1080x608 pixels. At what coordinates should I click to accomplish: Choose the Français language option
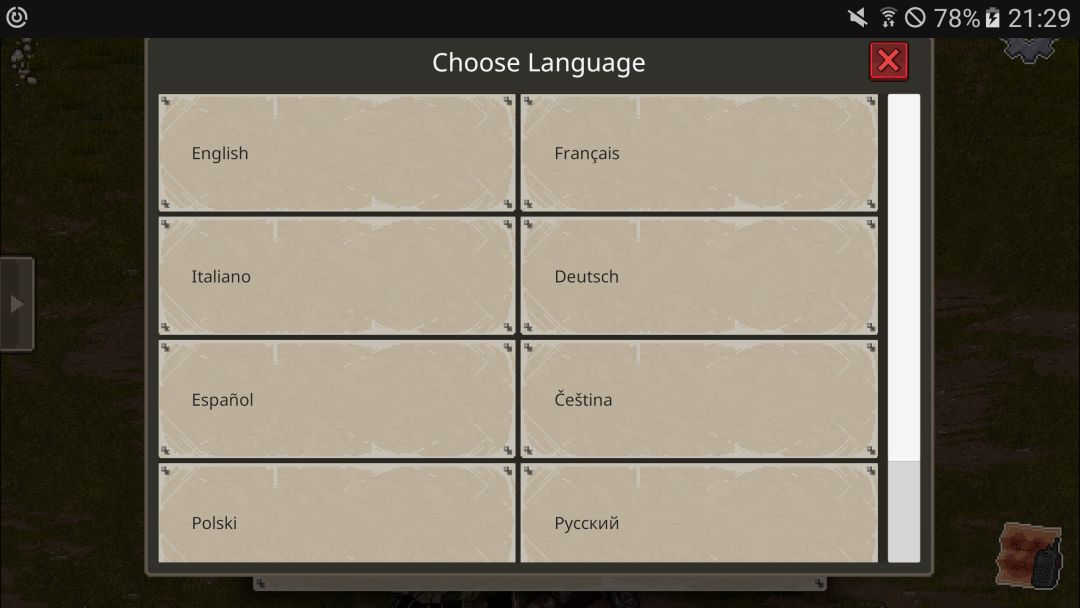coord(699,153)
